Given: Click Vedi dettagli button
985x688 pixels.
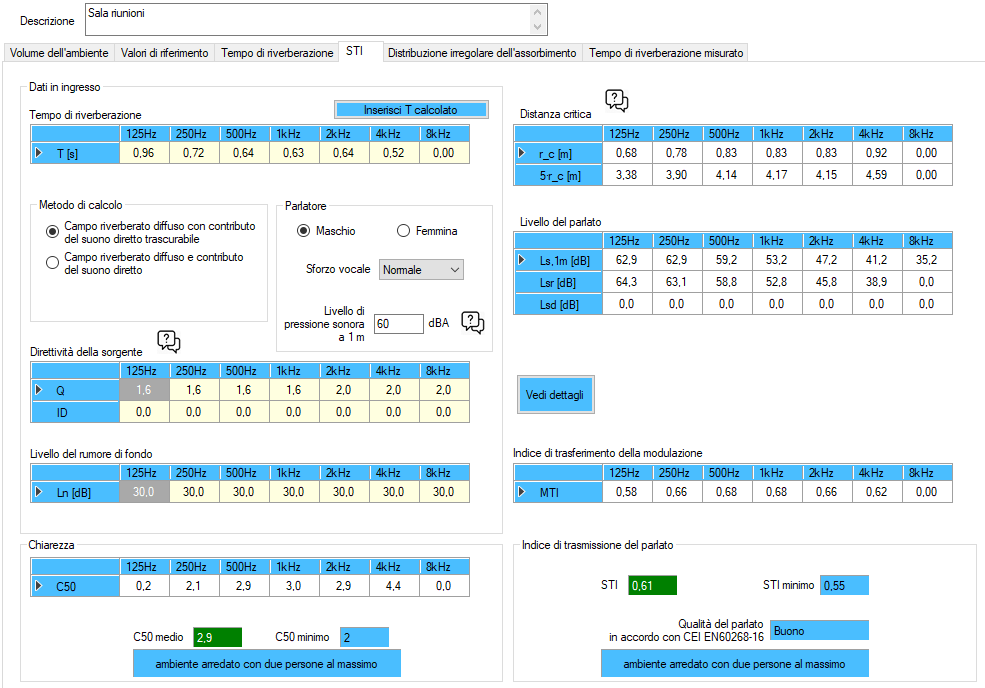Looking at the screenshot, I should 555,395.
